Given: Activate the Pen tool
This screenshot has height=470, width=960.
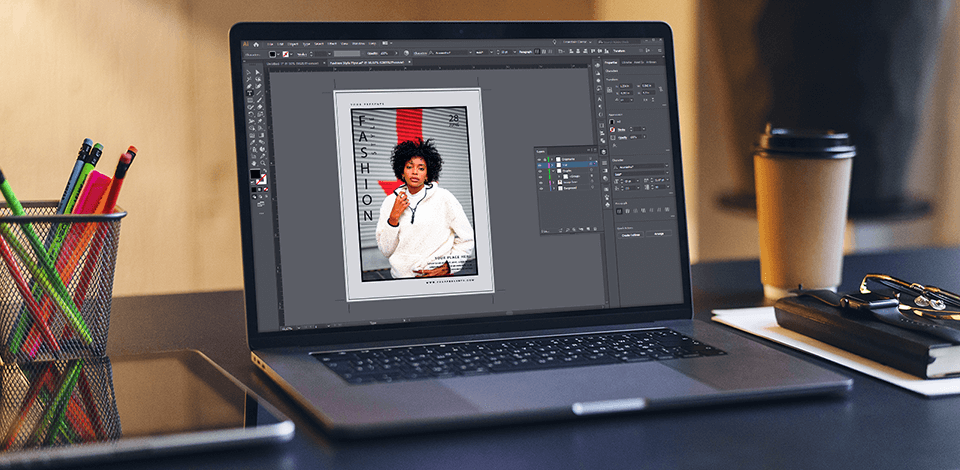Looking at the screenshot, I should [x=249, y=86].
